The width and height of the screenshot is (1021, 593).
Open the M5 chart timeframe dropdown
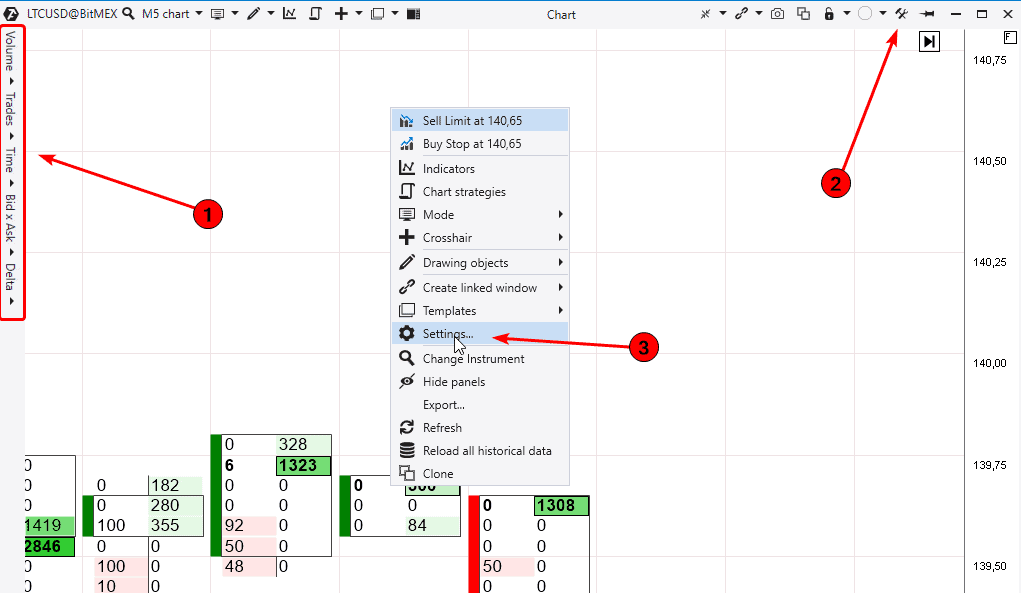tap(172, 14)
